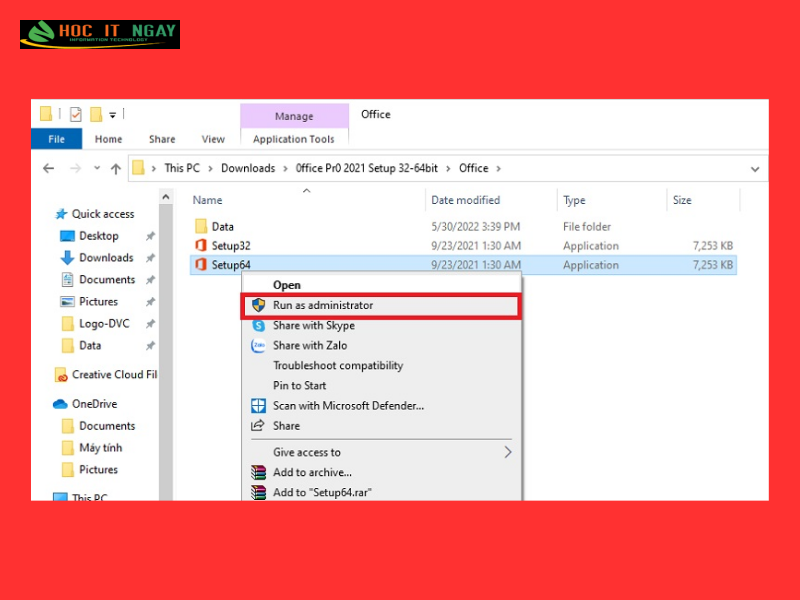Open the Share ribbon tab

pyautogui.click(x=162, y=139)
